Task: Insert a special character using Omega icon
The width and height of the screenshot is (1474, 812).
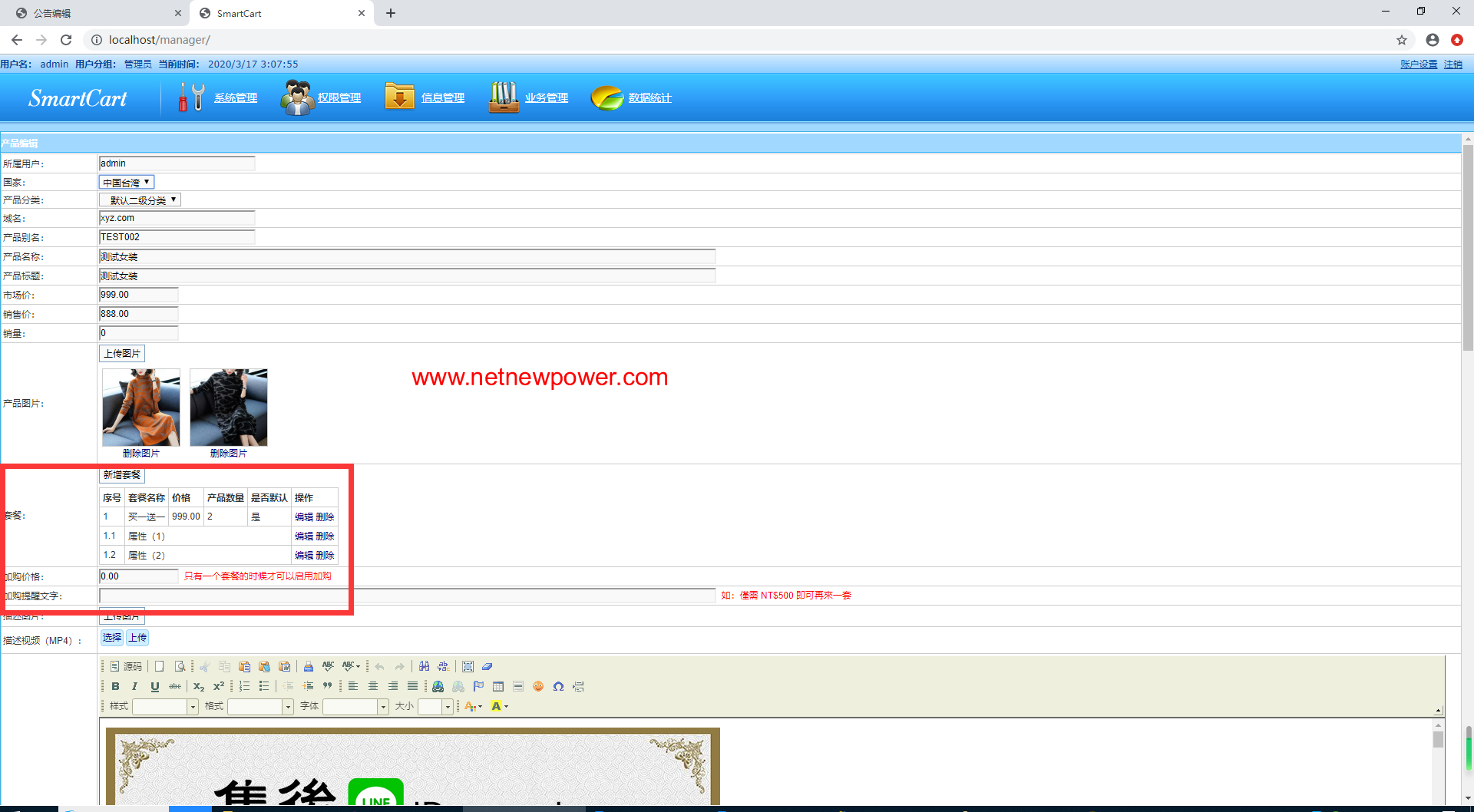Action: [558, 687]
